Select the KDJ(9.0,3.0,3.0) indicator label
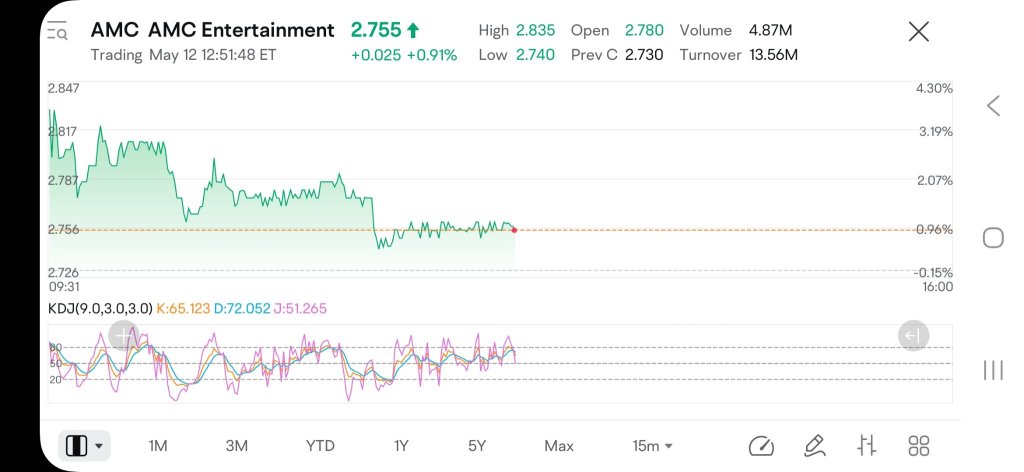 point(101,308)
